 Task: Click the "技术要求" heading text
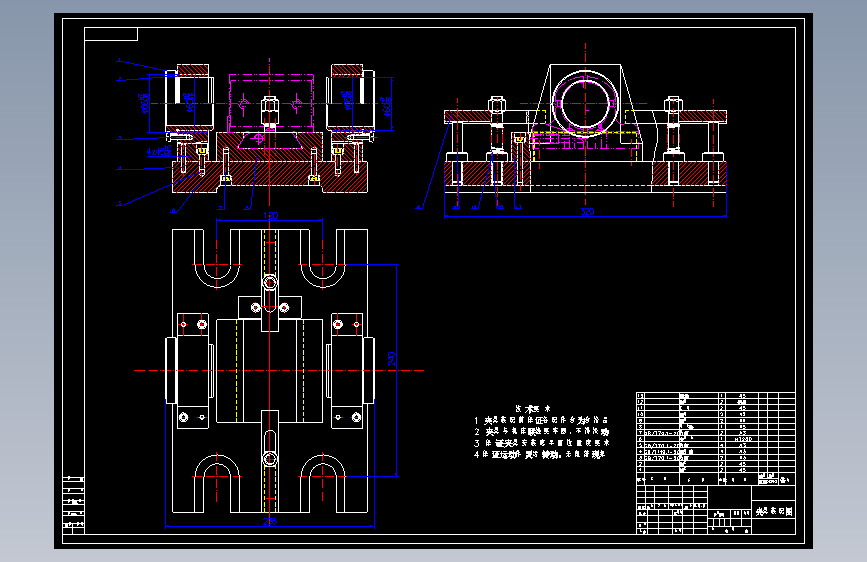(532, 409)
